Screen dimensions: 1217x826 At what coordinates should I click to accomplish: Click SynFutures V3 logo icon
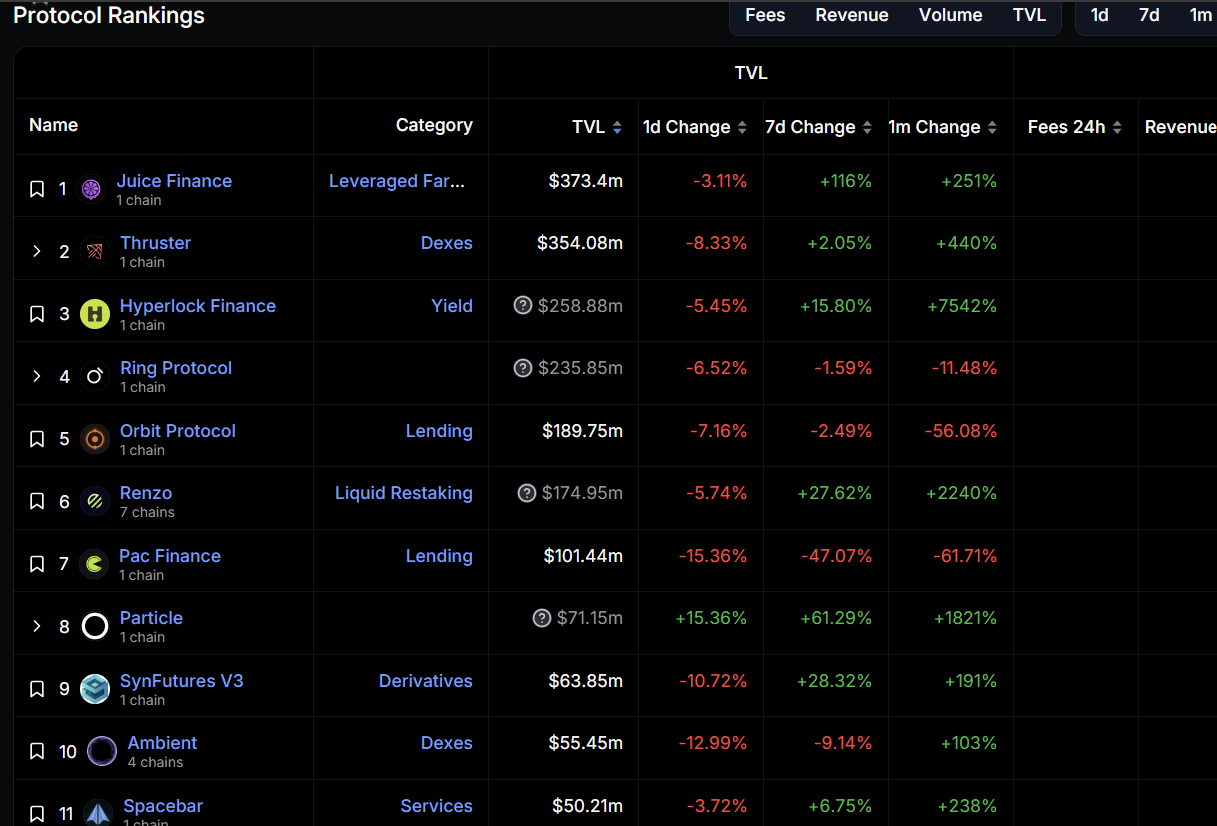pos(95,689)
